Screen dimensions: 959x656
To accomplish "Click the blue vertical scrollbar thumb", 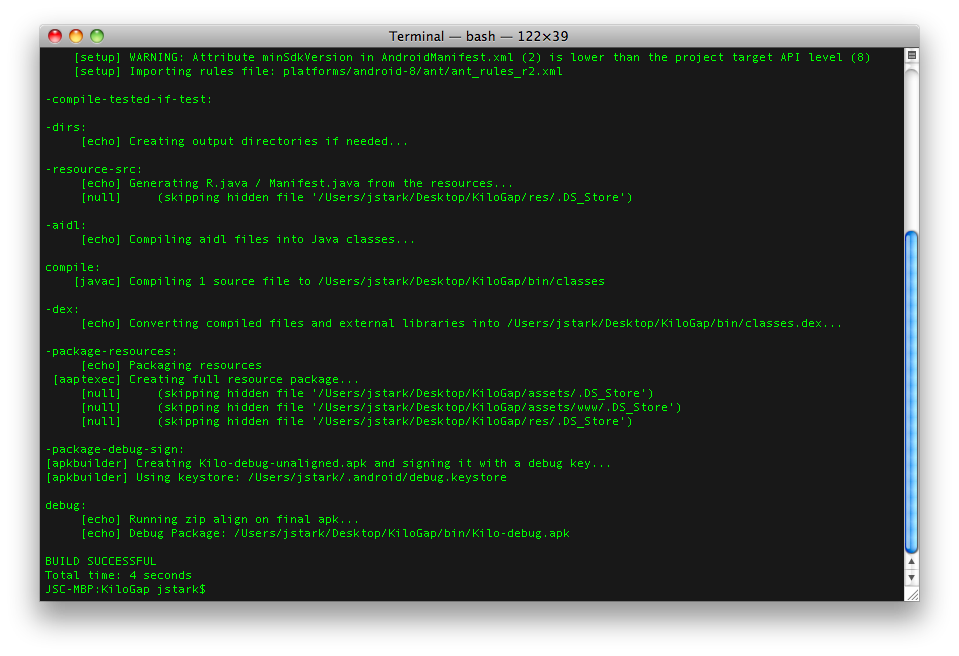I will pyautogui.click(x=910, y=390).
